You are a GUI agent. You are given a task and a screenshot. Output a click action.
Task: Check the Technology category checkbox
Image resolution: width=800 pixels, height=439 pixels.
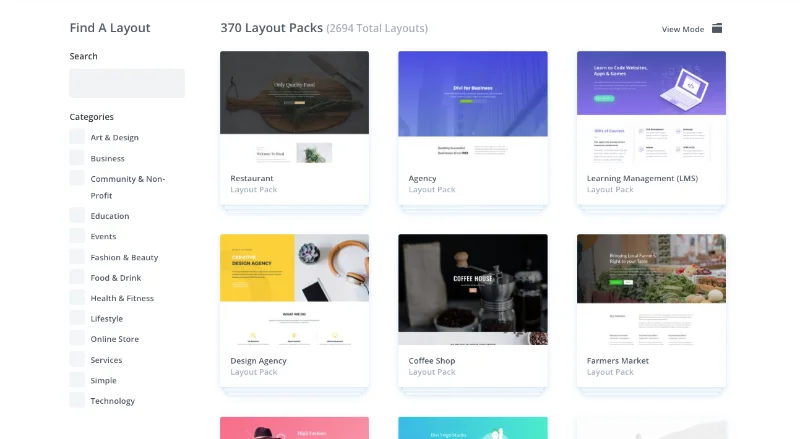point(77,400)
